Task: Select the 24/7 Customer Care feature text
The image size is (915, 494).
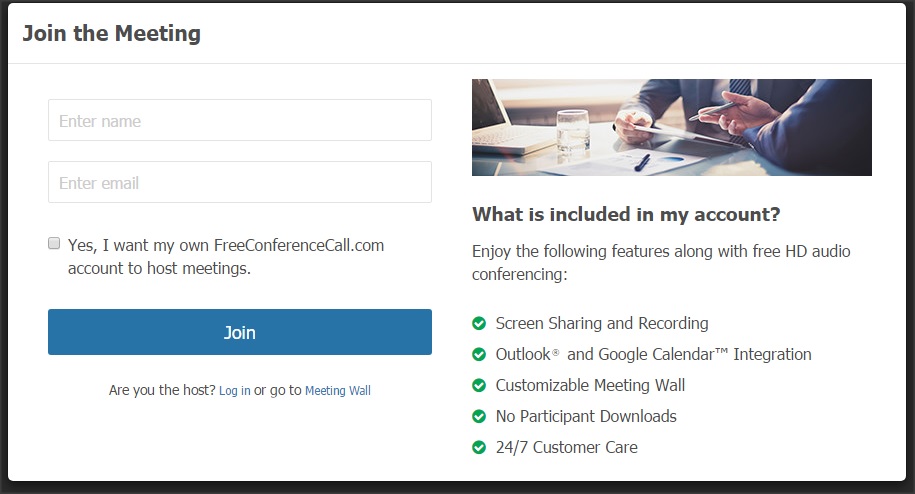Action: click(x=567, y=447)
